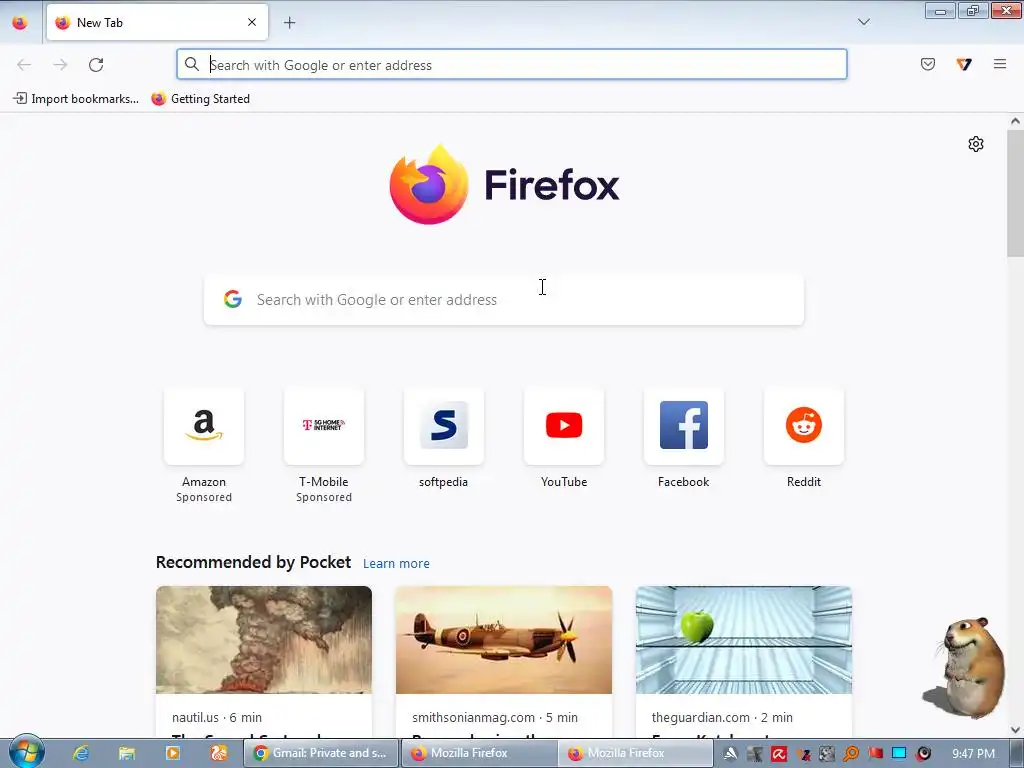Click the red flag tray icon

tap(875, 753)
